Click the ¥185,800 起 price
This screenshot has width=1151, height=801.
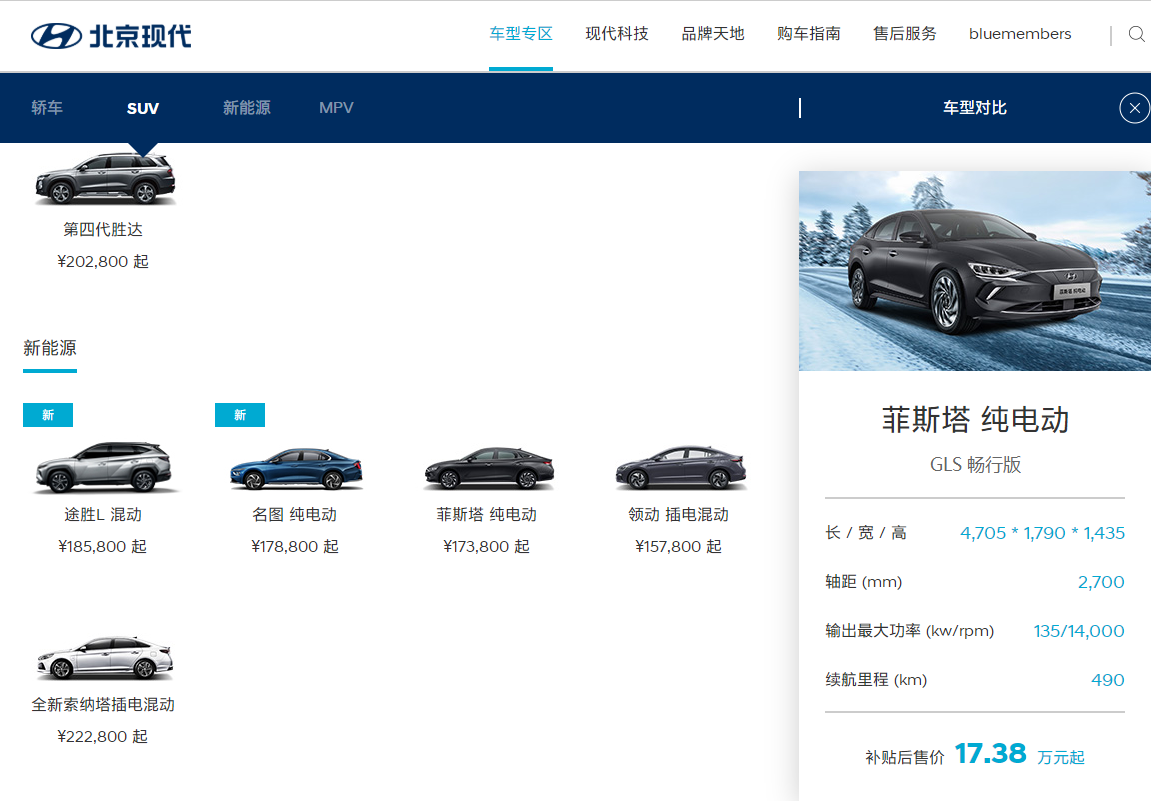(103, 546)
